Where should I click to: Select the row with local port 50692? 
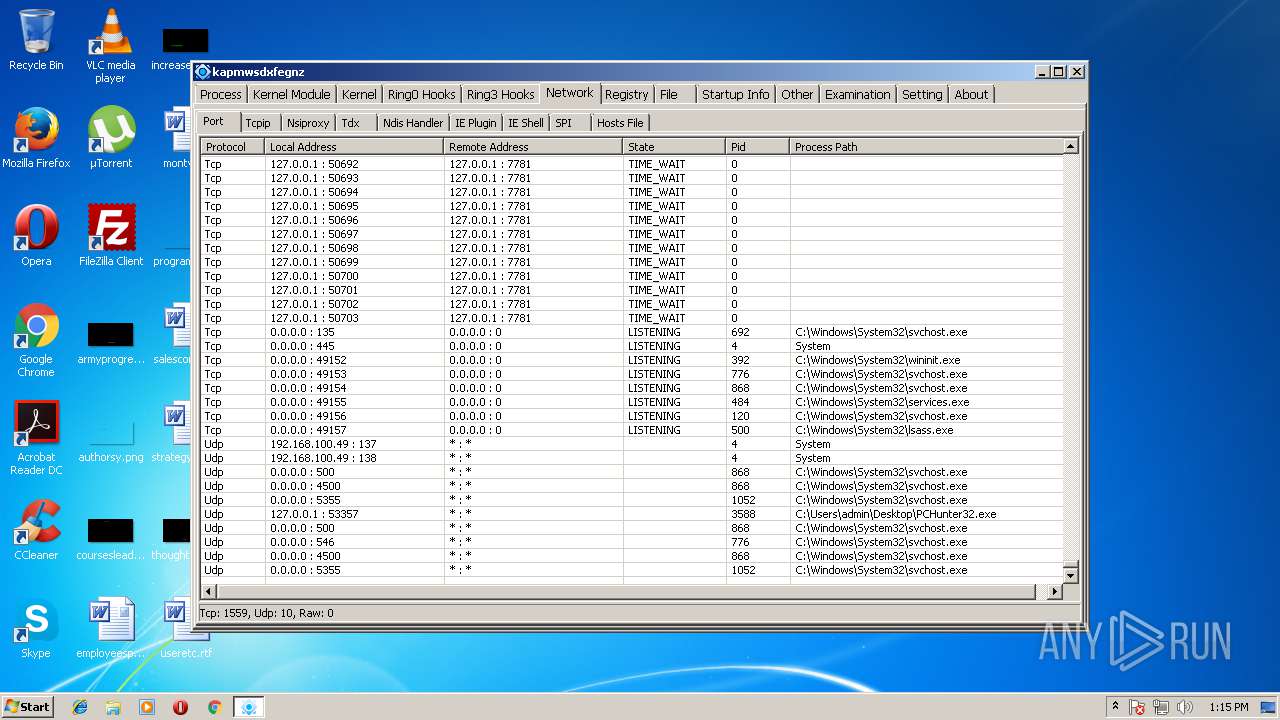tap(632, 164)
